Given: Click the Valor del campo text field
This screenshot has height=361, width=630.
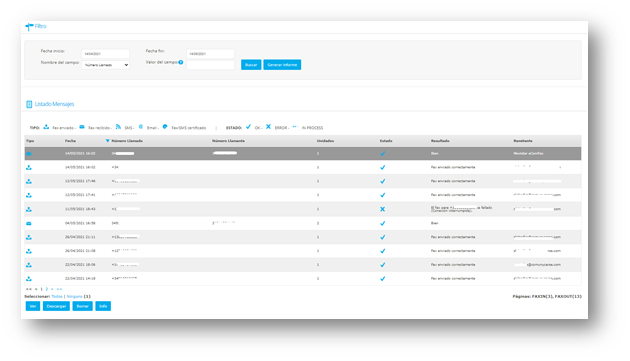Looking at the screenshot, I should (x=211, y=65).
